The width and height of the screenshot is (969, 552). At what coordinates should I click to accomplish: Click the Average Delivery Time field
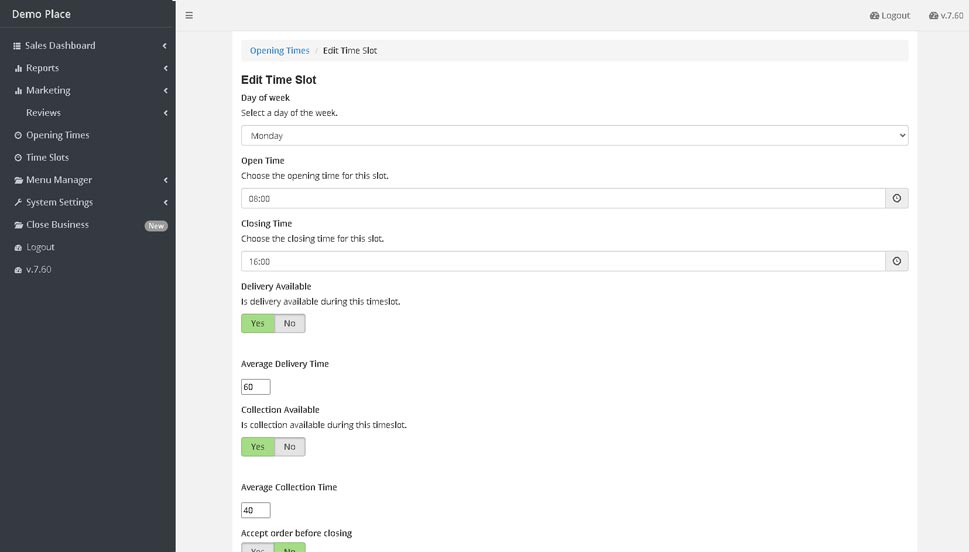tap(256, 387)
